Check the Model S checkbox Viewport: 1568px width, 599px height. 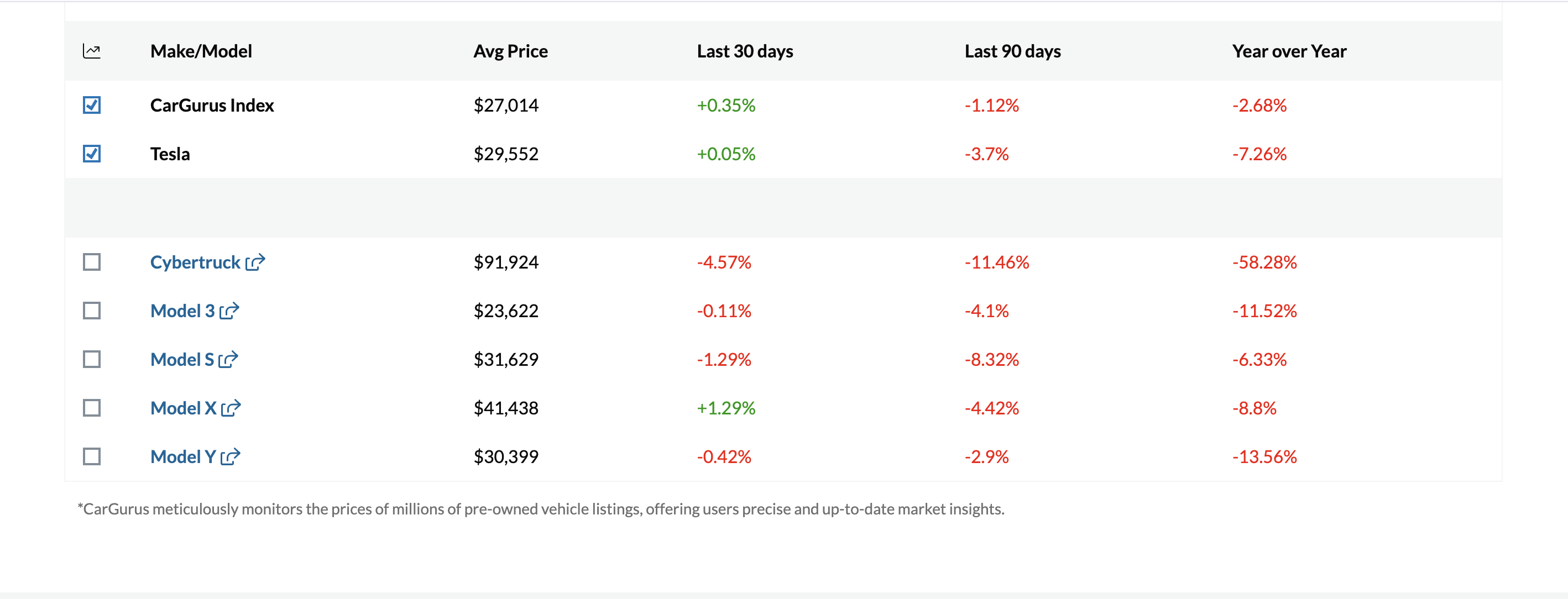pyautogui.click(x=92, y=359)
